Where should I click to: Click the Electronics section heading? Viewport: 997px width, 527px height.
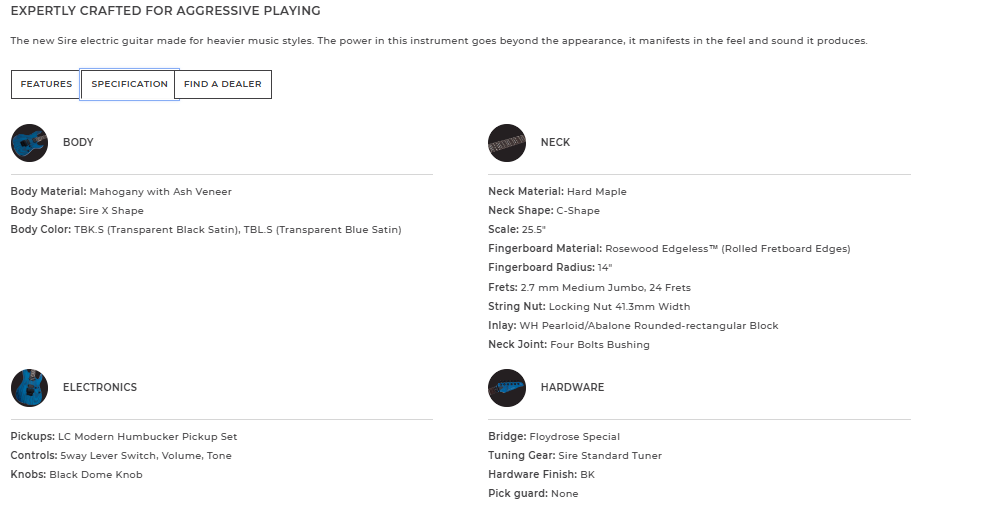[100, 388]
